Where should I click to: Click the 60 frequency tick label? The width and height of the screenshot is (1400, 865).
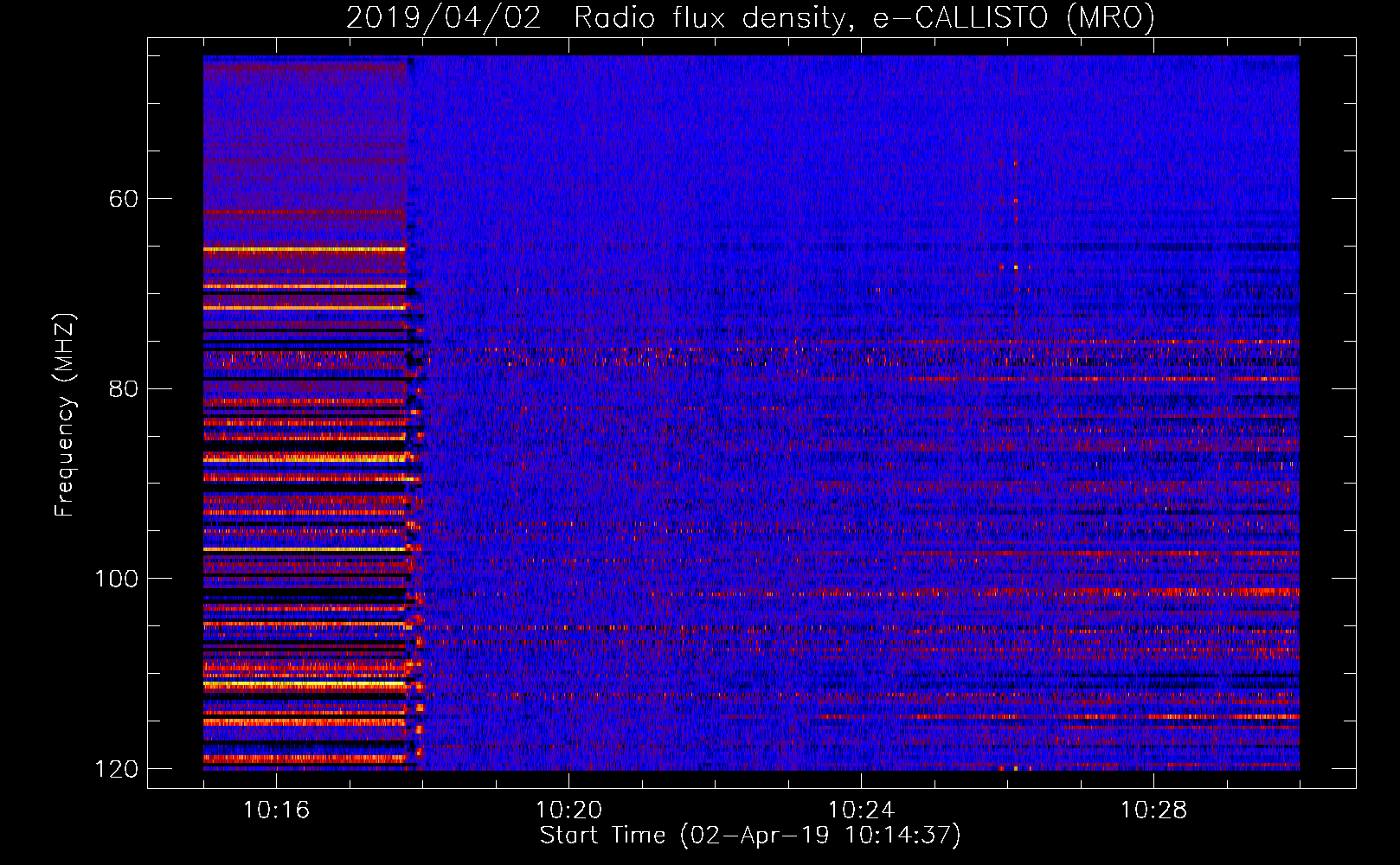123,199
